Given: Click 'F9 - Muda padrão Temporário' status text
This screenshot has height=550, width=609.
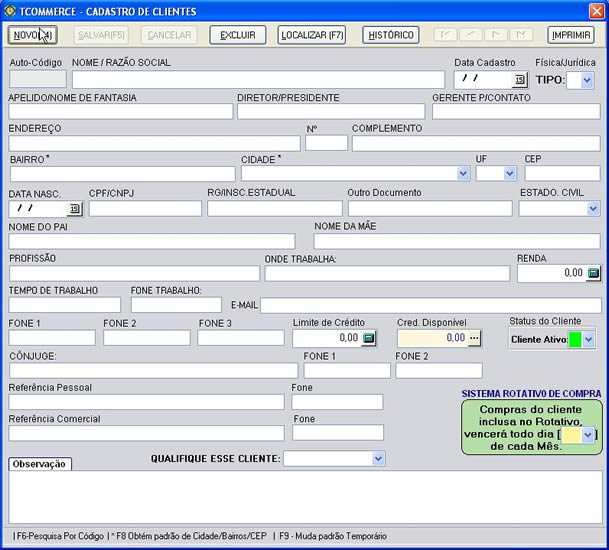Looking at the screenshot, I should click(333, 536).
